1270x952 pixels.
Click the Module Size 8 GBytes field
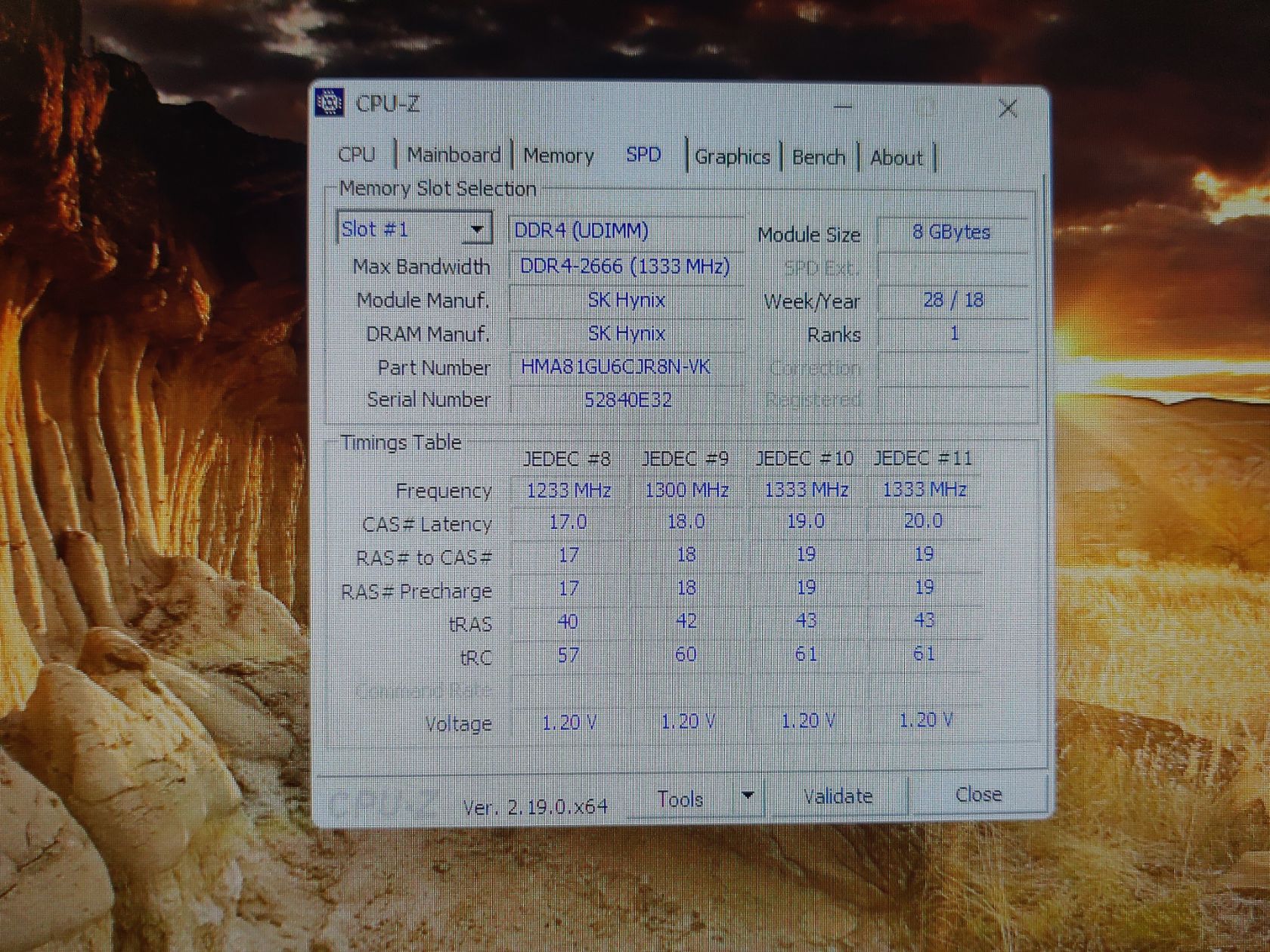pyautogui.click(x=952, y=232)
